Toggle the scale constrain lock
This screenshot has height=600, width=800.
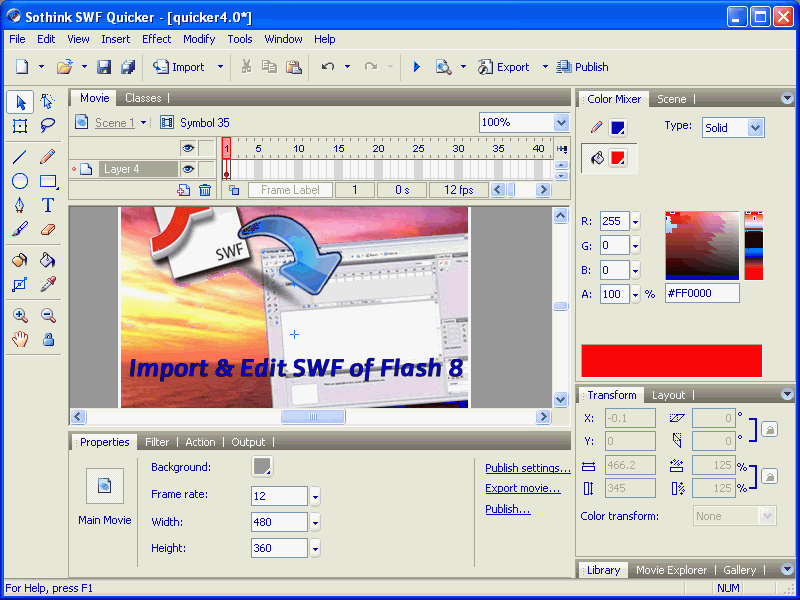coord(769,477)
